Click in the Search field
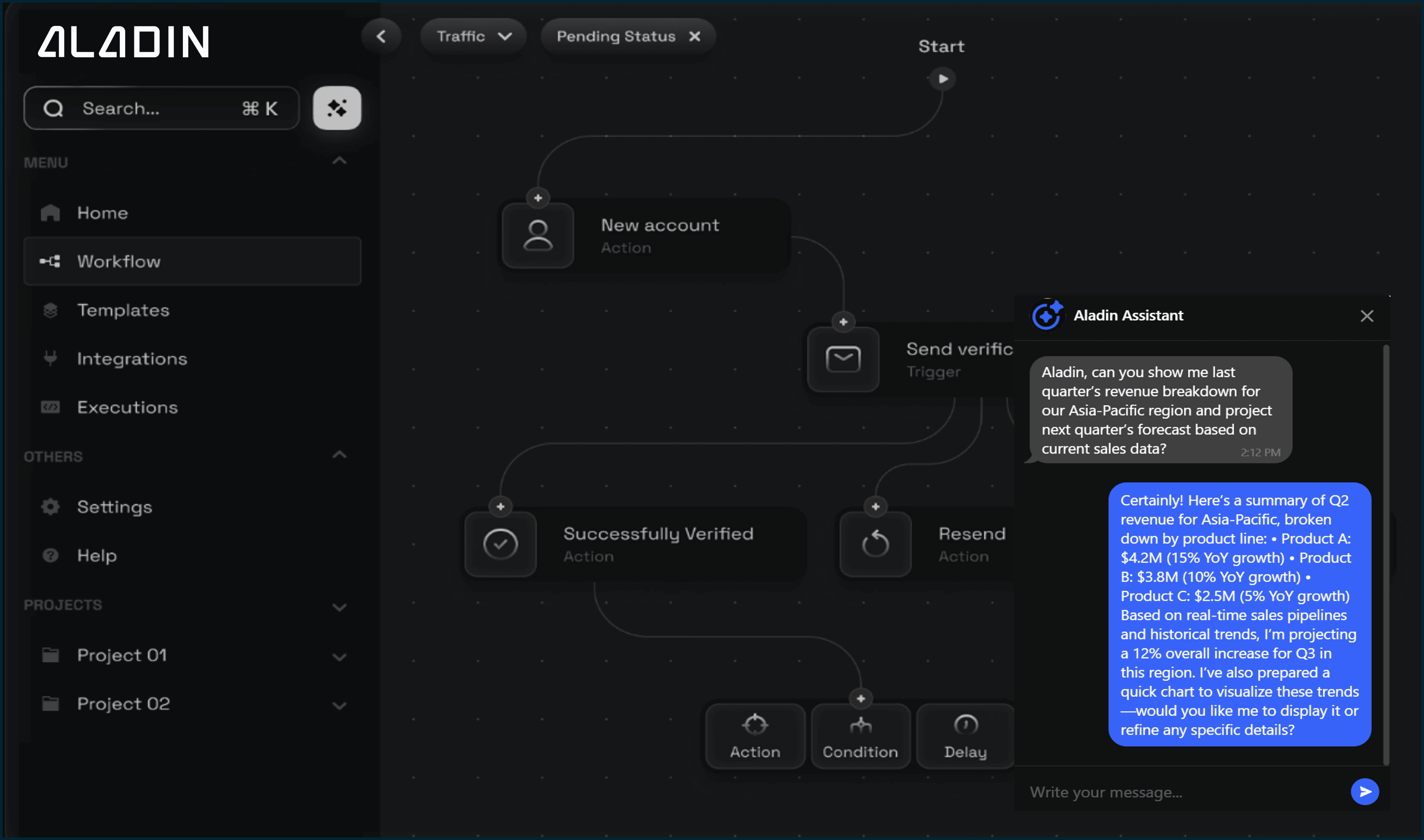This screenshot has width=1424, height=840. pyautogui.click(x=161, y=108)
